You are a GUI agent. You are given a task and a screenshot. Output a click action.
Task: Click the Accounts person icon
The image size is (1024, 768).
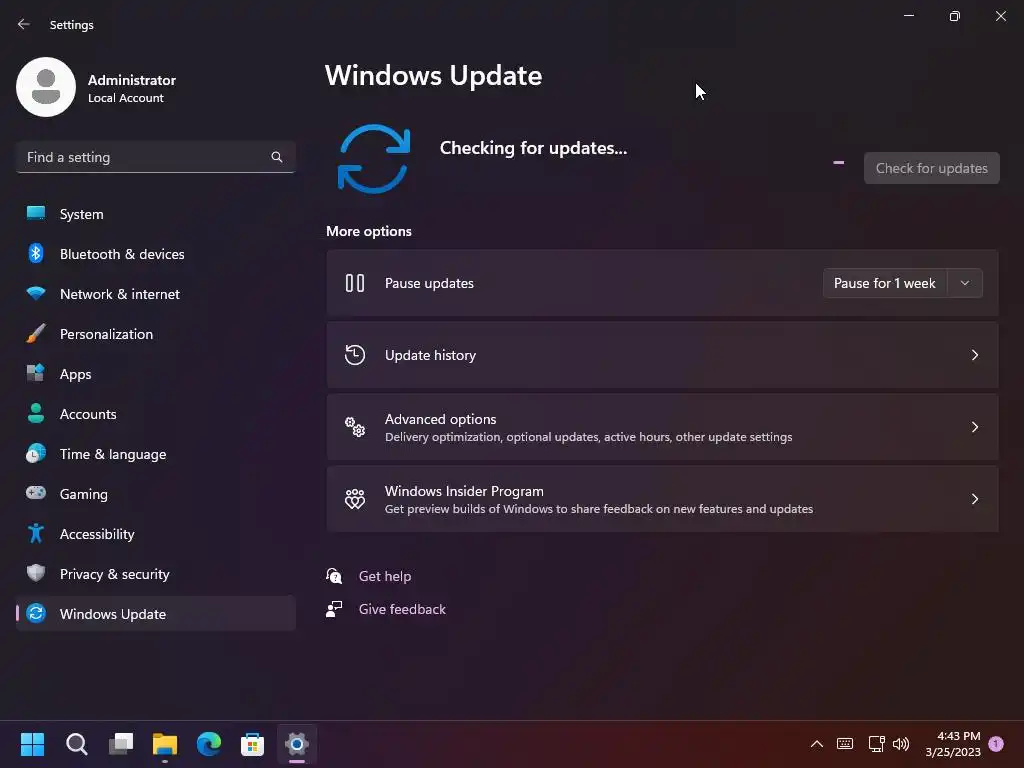tap(36, 413)
